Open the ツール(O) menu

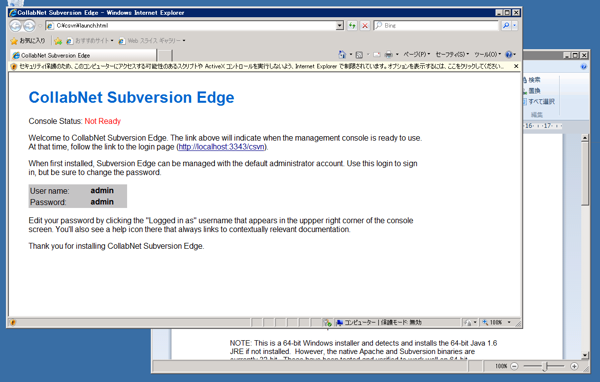488,54
